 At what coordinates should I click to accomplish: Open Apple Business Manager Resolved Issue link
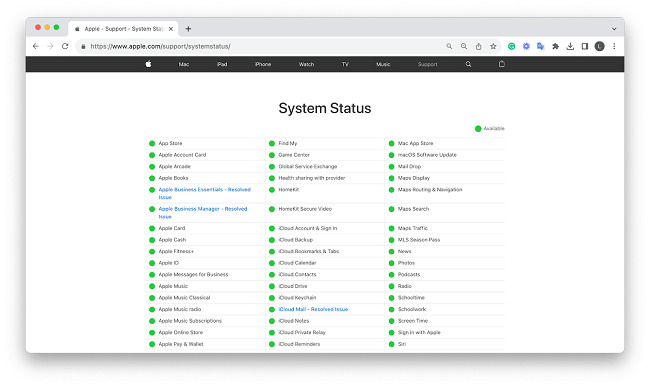pyautogui.click(x=203, y=213)
